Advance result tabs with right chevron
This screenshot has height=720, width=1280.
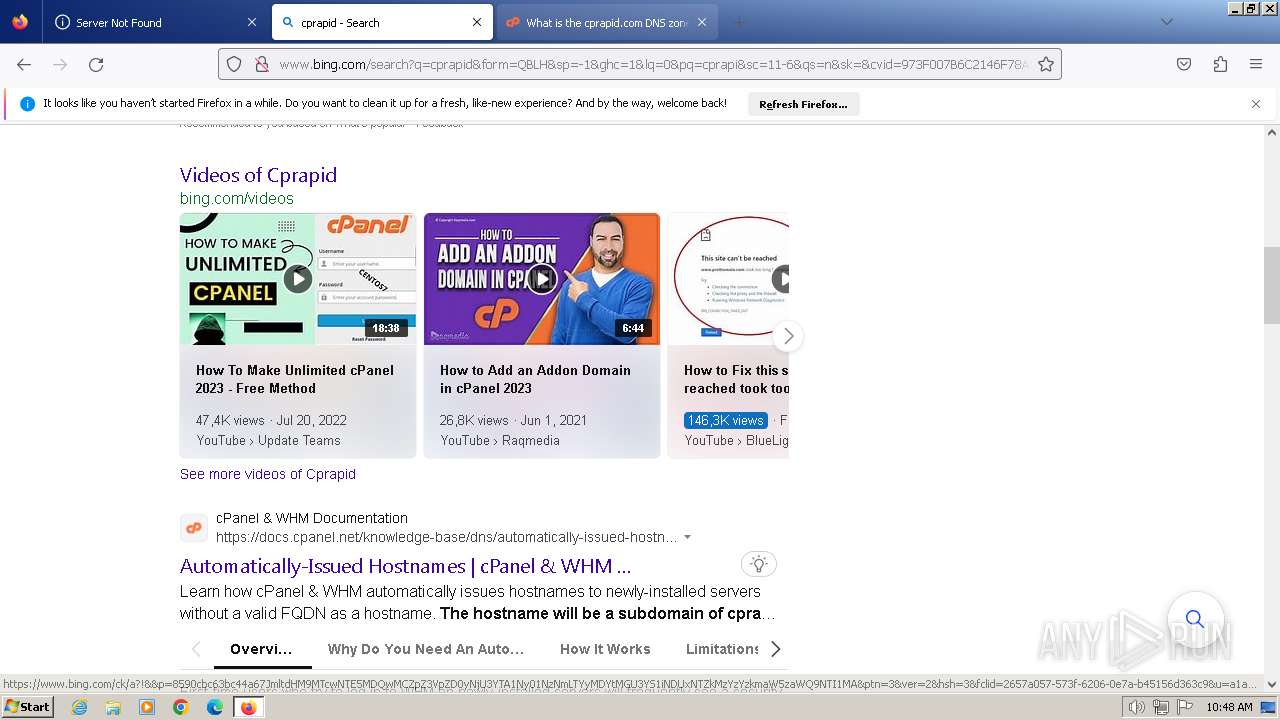(775, 649)
